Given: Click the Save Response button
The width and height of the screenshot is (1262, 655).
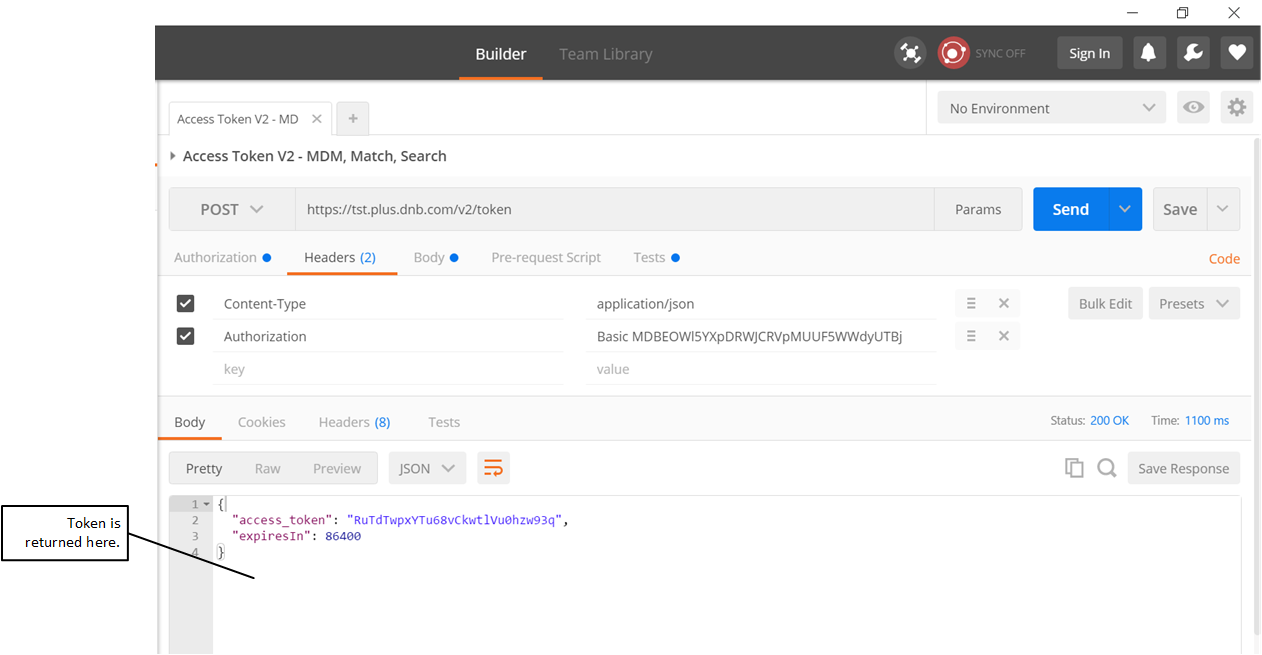Looking at the screenshot, I should click(x=1184, y=468).
